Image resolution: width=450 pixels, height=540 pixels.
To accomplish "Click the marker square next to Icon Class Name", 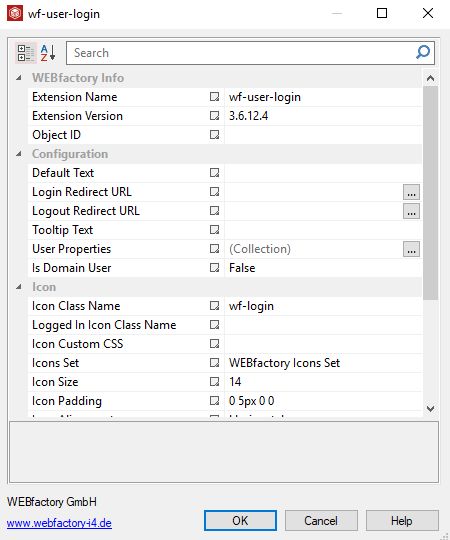I will pyautogui.click(x=214, y=306).
